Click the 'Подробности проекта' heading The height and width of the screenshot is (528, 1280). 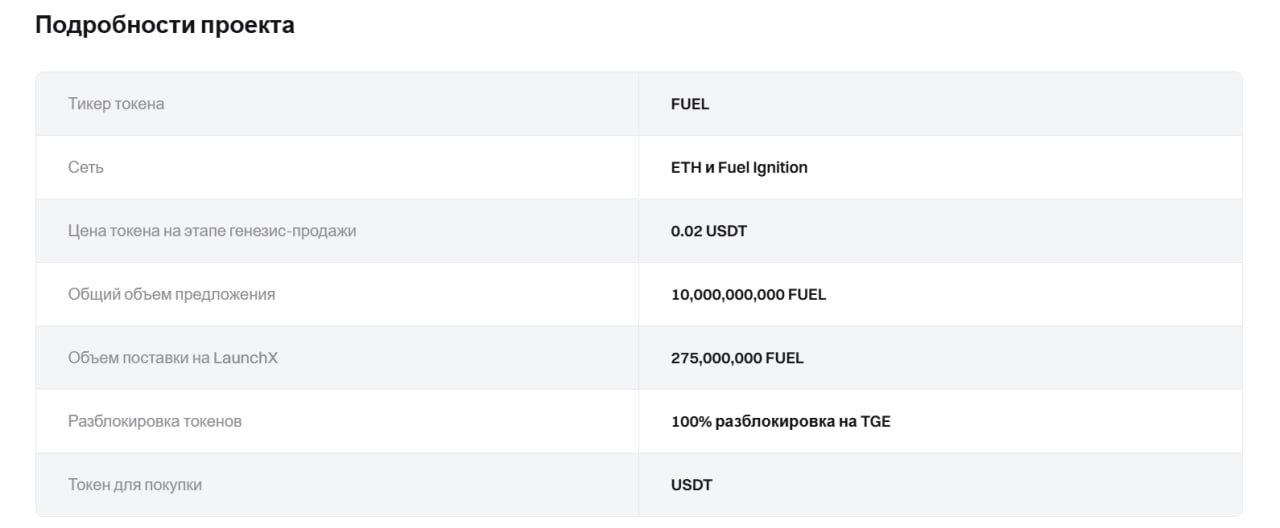tap(165, 26)
